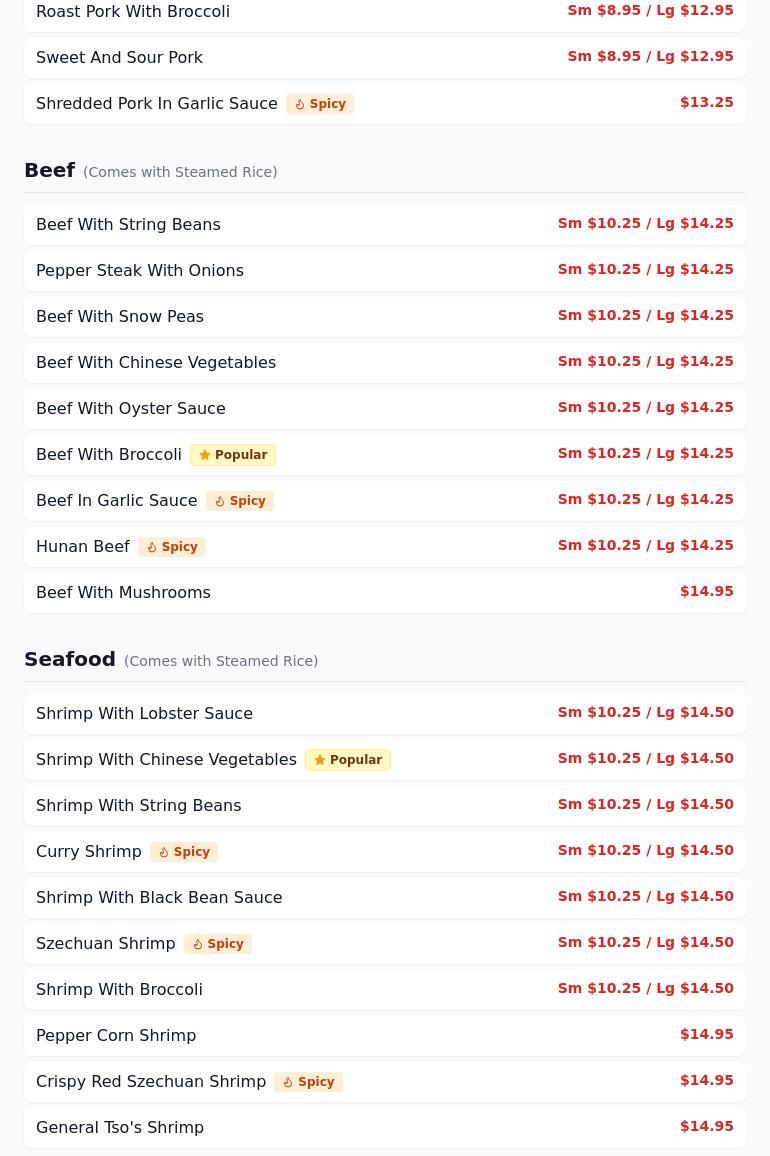
Task: Click the Popular star badge on Beef With Broccoli
Action: pyautogui.click(x=233, y=455)
